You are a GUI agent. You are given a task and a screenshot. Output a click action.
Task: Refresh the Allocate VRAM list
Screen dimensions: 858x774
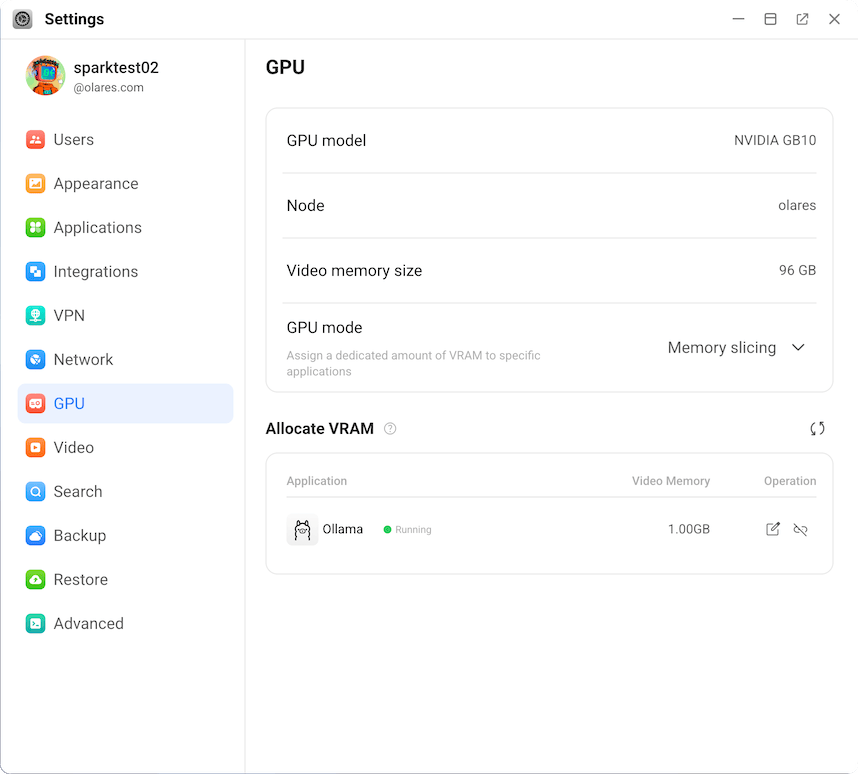click(x=817, y=428)
